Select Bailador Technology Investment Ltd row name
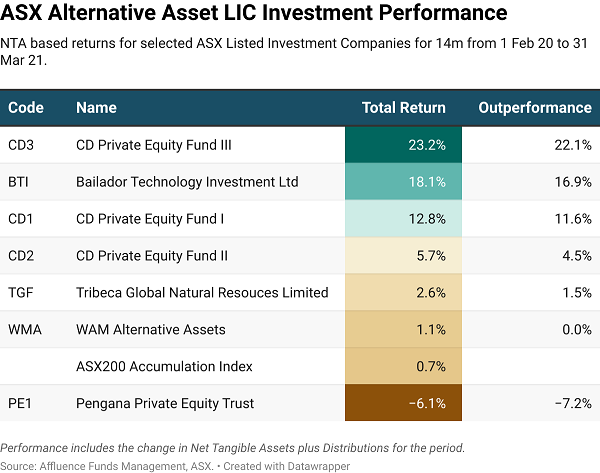Image resolution: width=600 pixels, height=473 pixels. 187,182
